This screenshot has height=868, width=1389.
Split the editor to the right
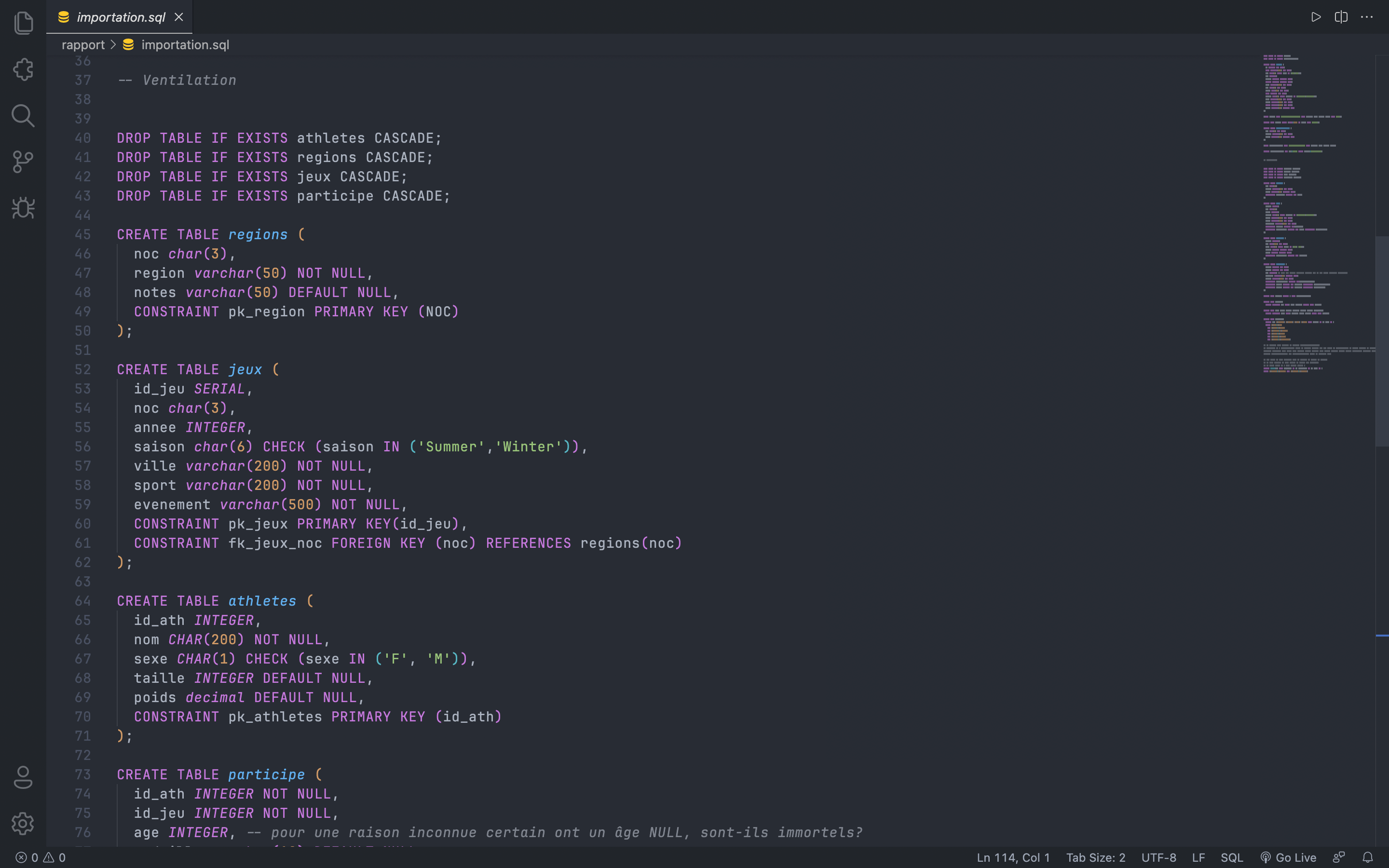click(x=1341, y=17)
